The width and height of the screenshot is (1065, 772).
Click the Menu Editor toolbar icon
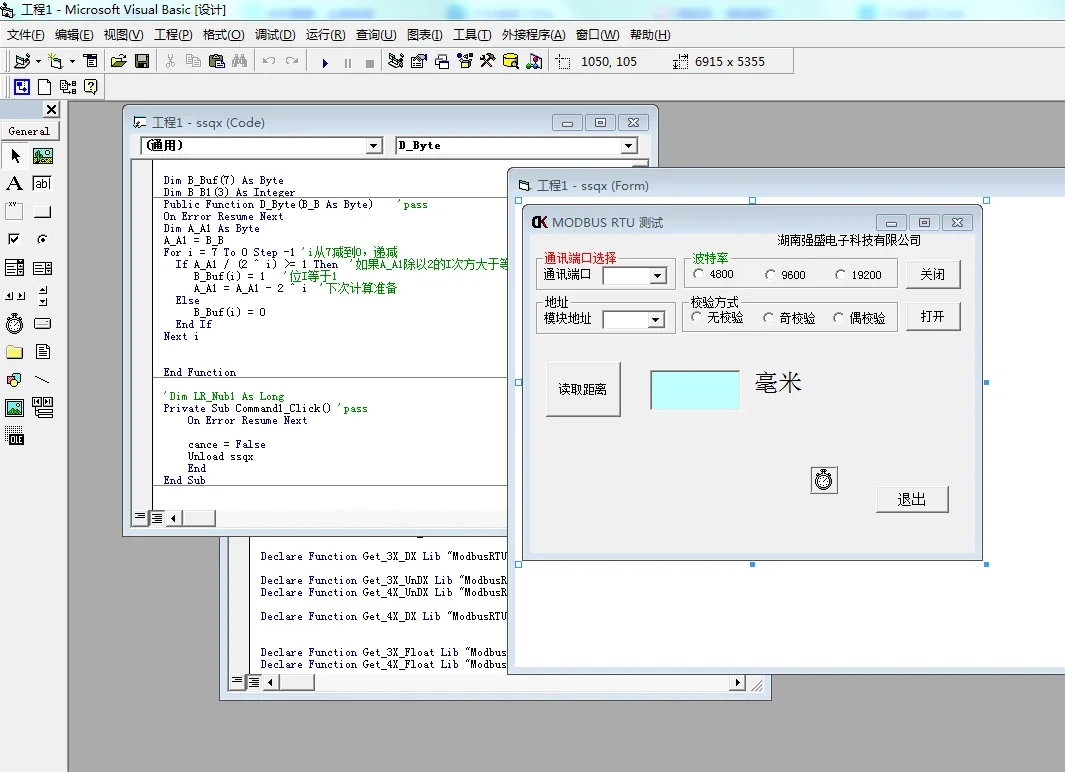[x=90, y=62]
